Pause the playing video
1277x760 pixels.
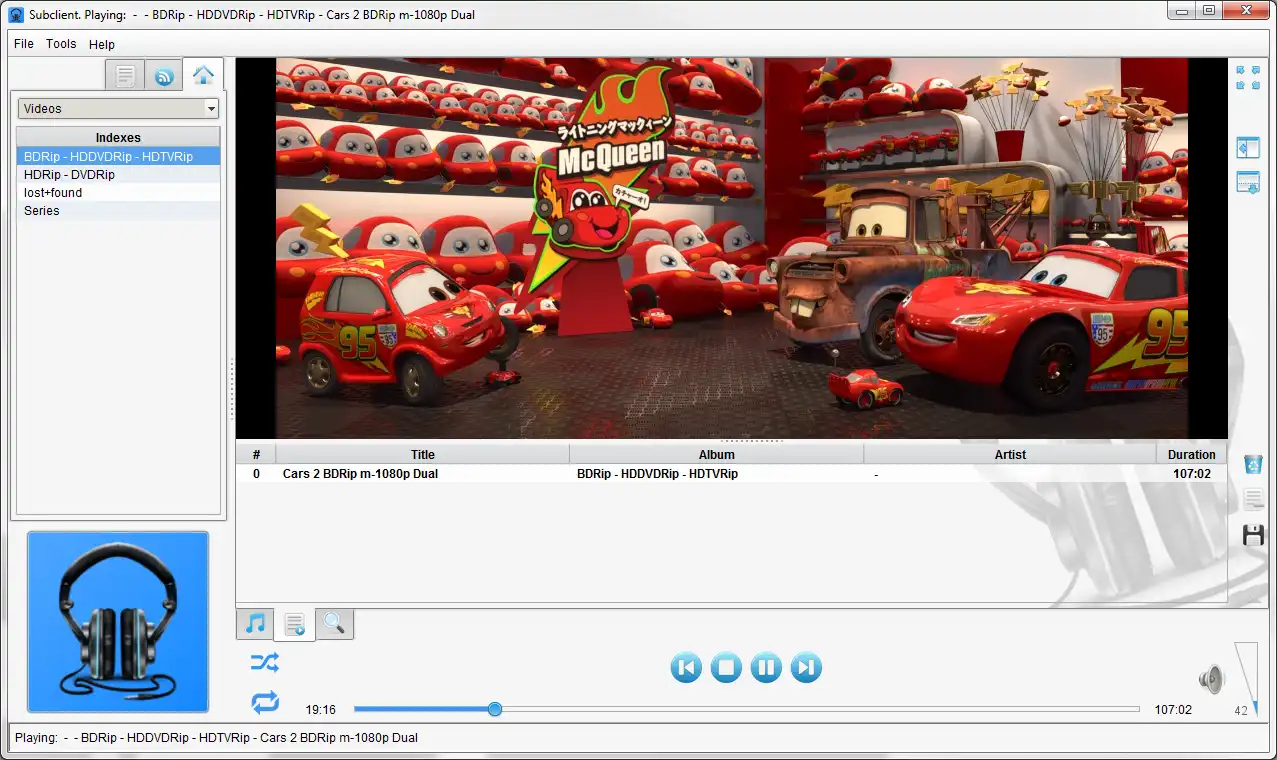[x=766, y=667]
